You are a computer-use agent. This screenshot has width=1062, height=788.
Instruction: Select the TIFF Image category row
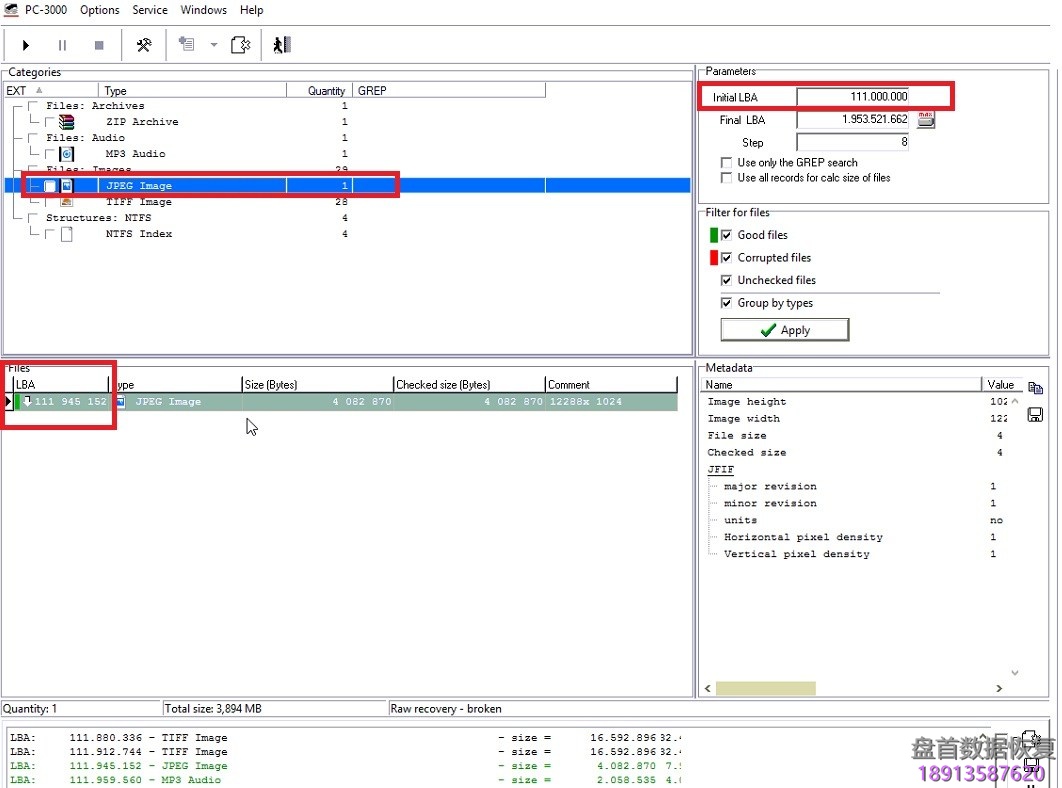pos(139,202)
